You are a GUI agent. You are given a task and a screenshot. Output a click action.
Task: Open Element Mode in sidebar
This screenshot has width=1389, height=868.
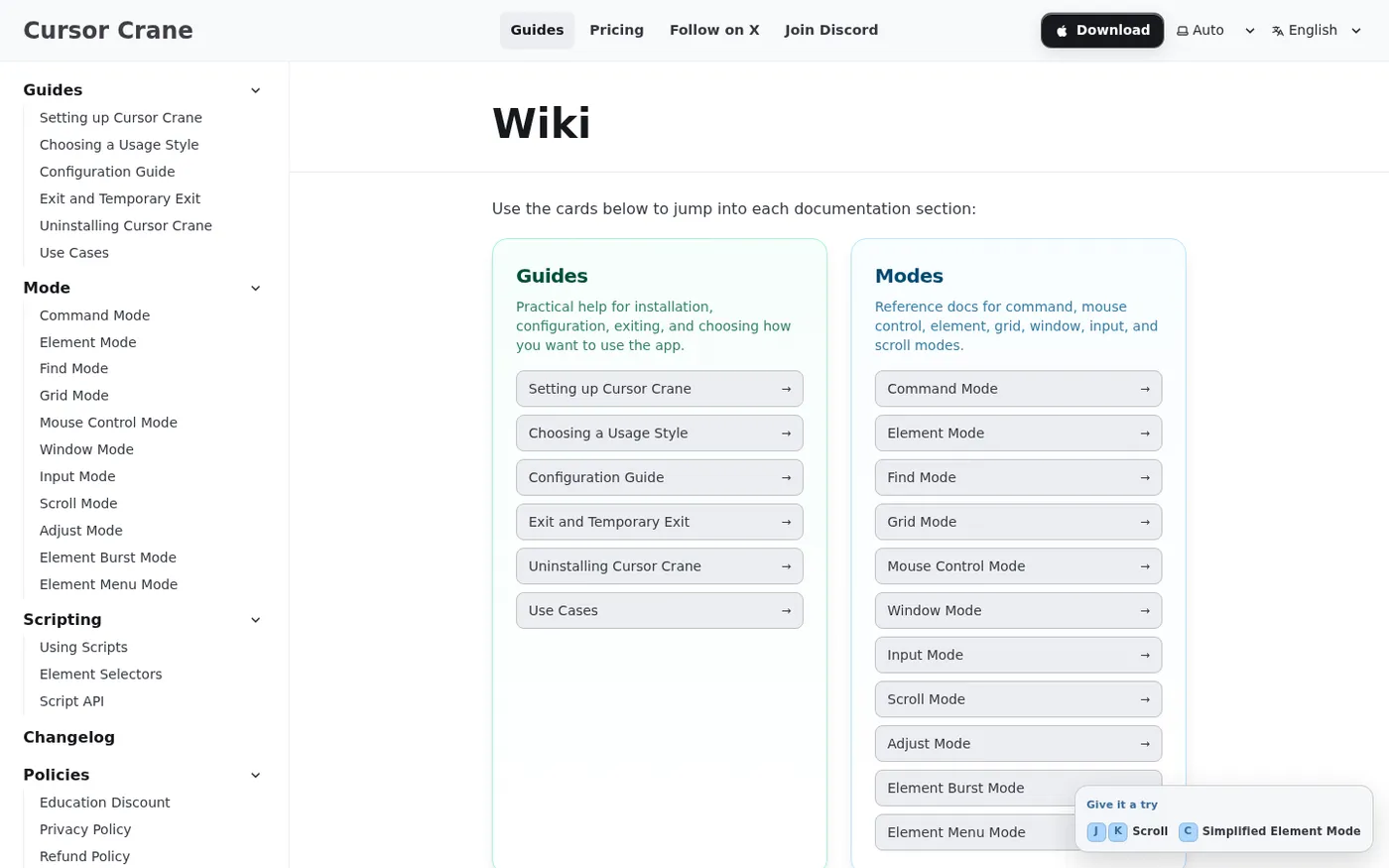[88, 342]
